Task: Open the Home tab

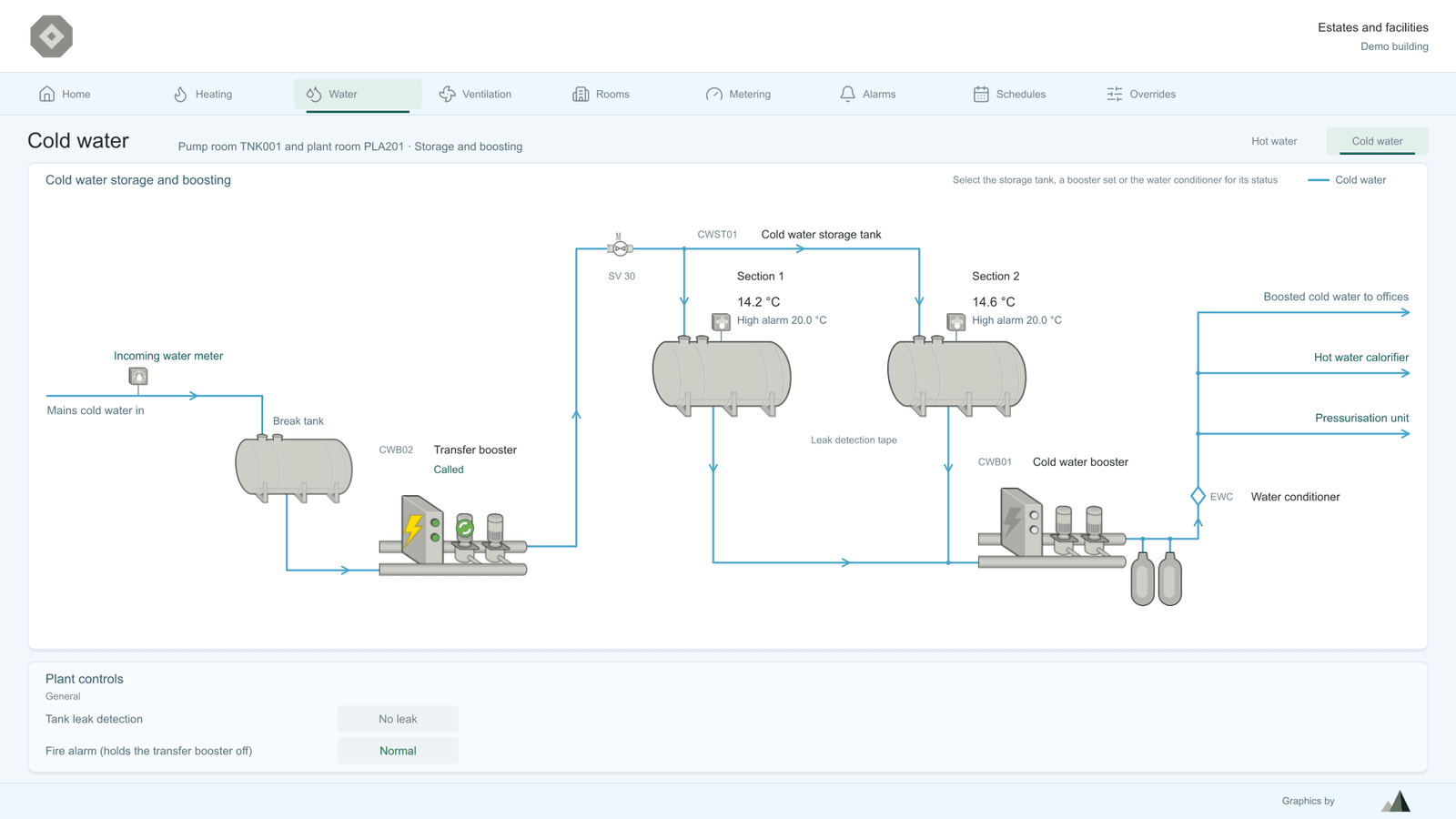Action: click(65, 94)
